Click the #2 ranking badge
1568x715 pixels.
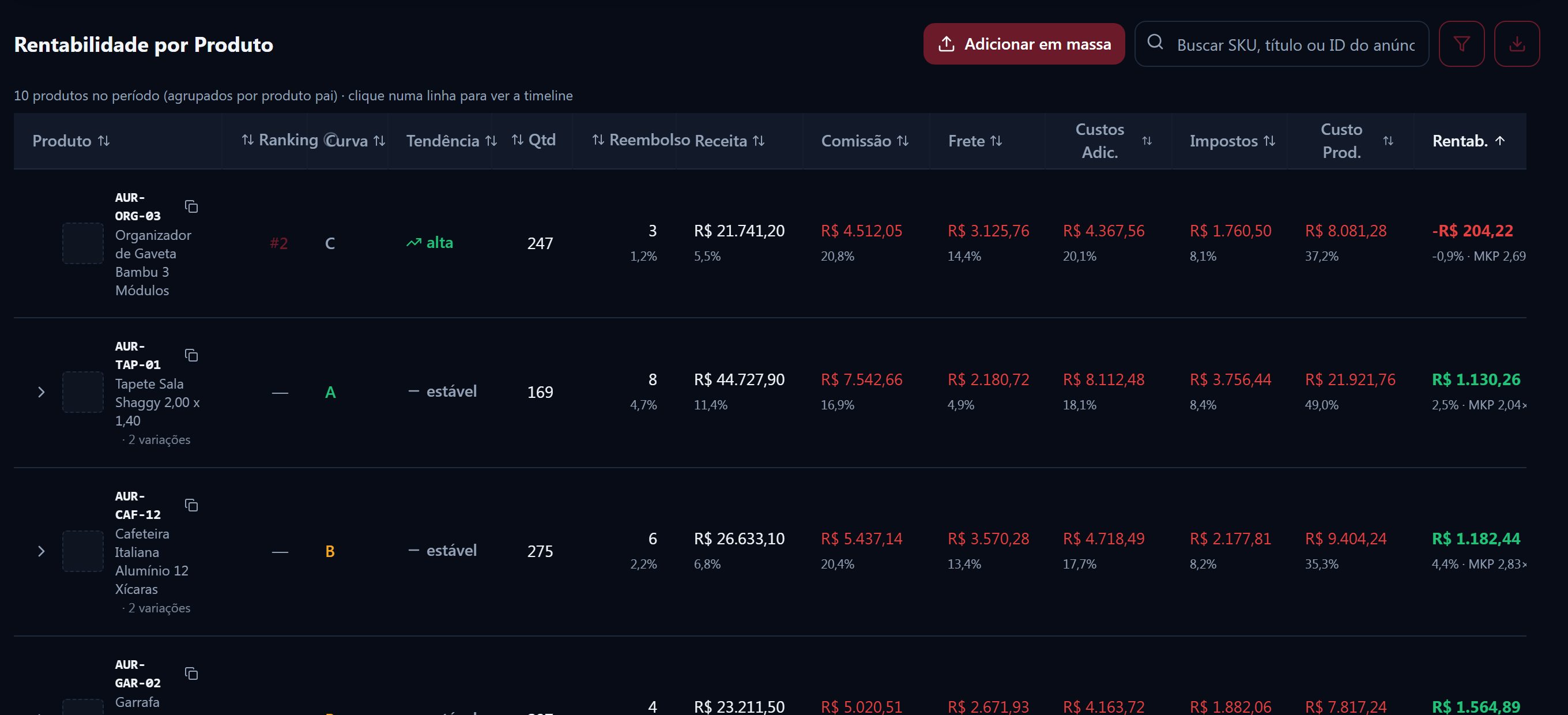click(279, 243)
